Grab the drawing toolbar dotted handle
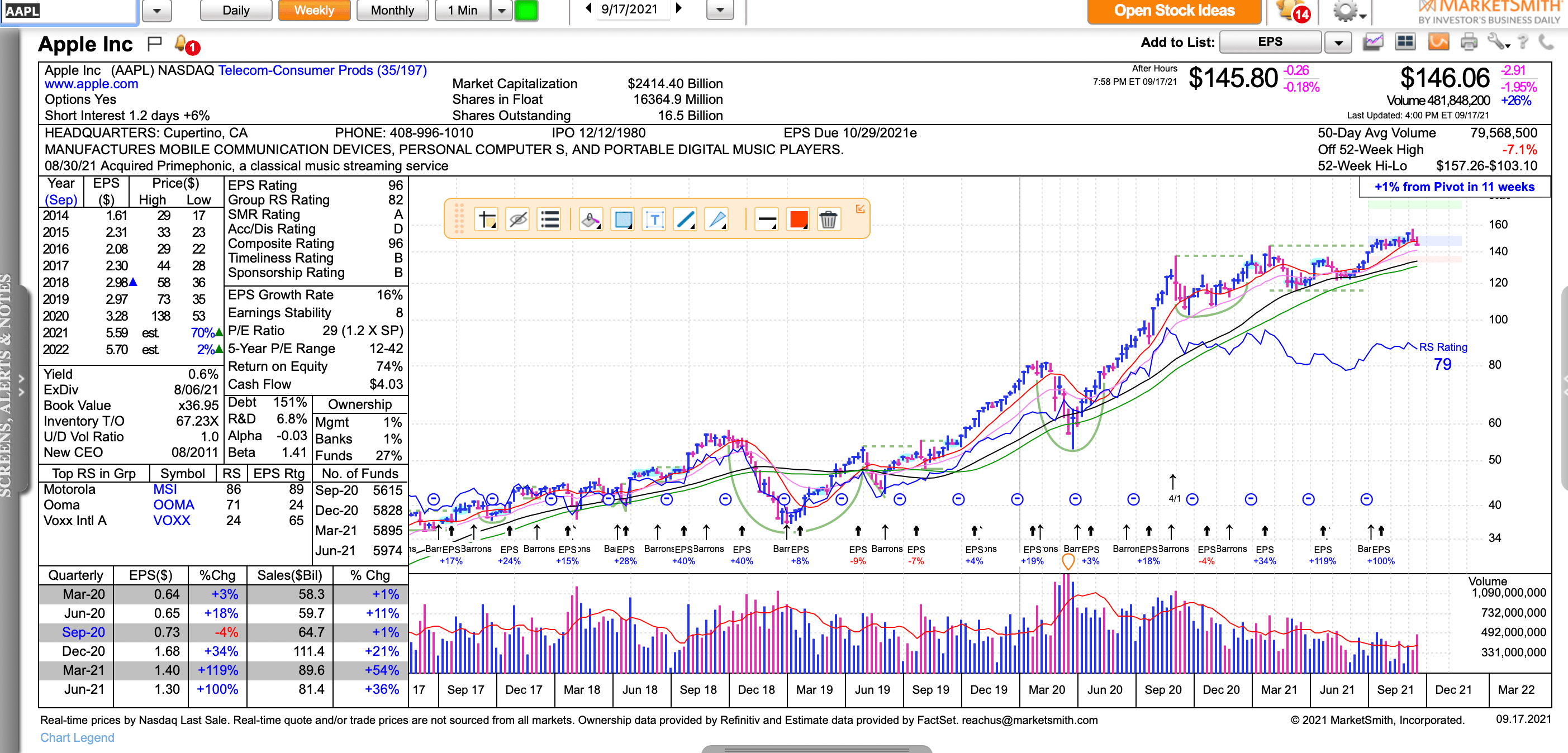1568x753 pixels. tap(459, 218)
